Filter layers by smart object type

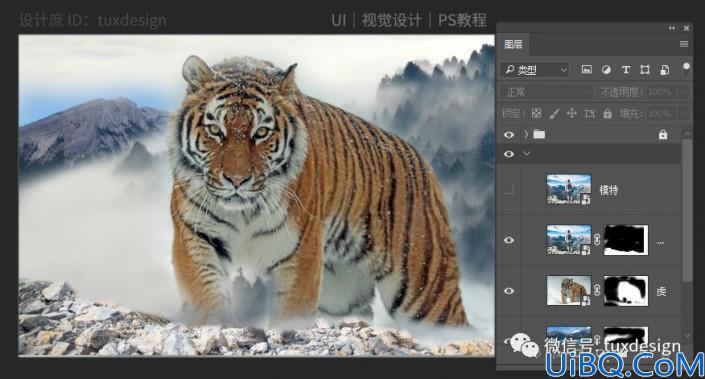pos(665,70)
